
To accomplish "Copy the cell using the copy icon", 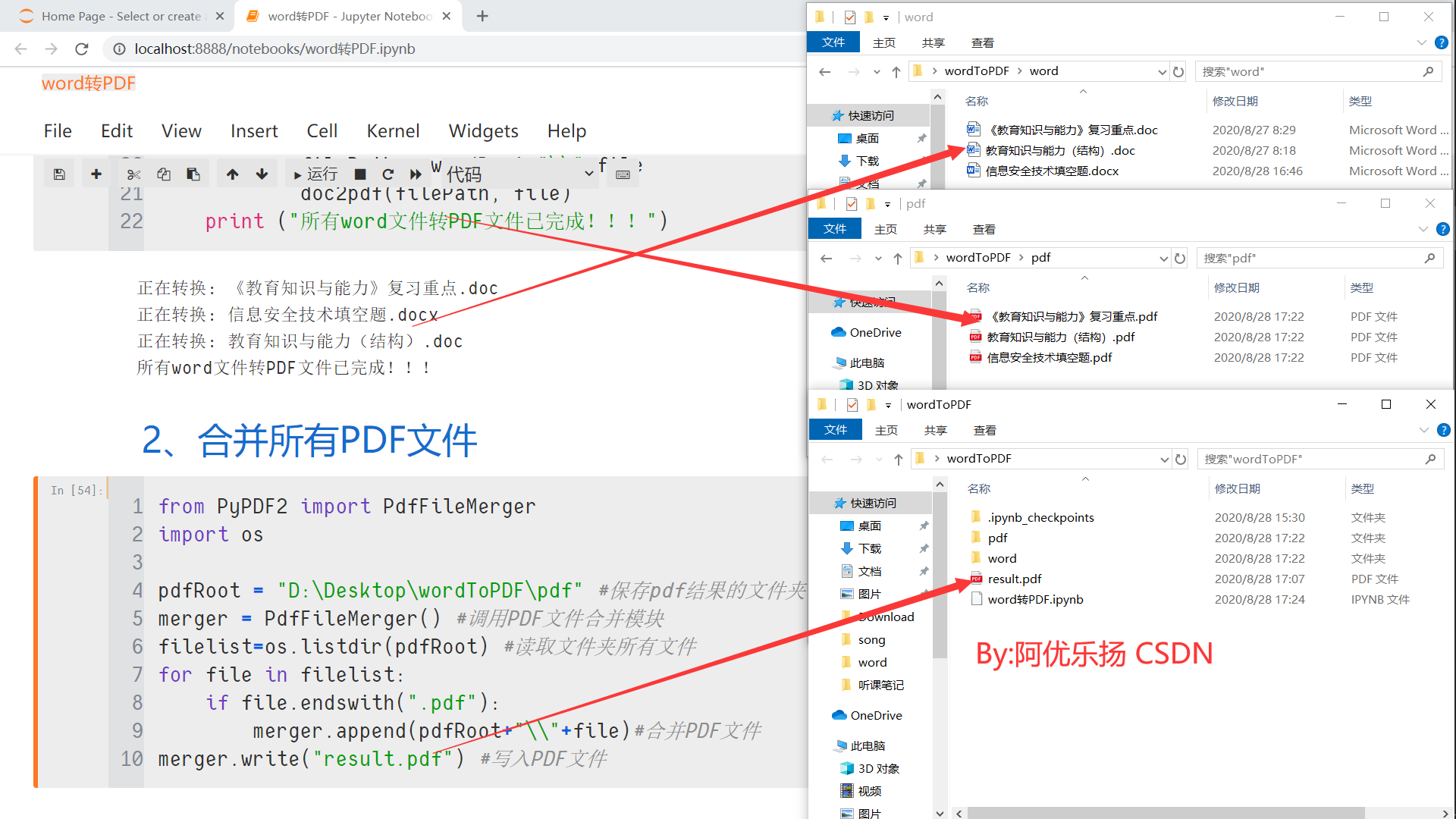I will [x=164, y=173].
